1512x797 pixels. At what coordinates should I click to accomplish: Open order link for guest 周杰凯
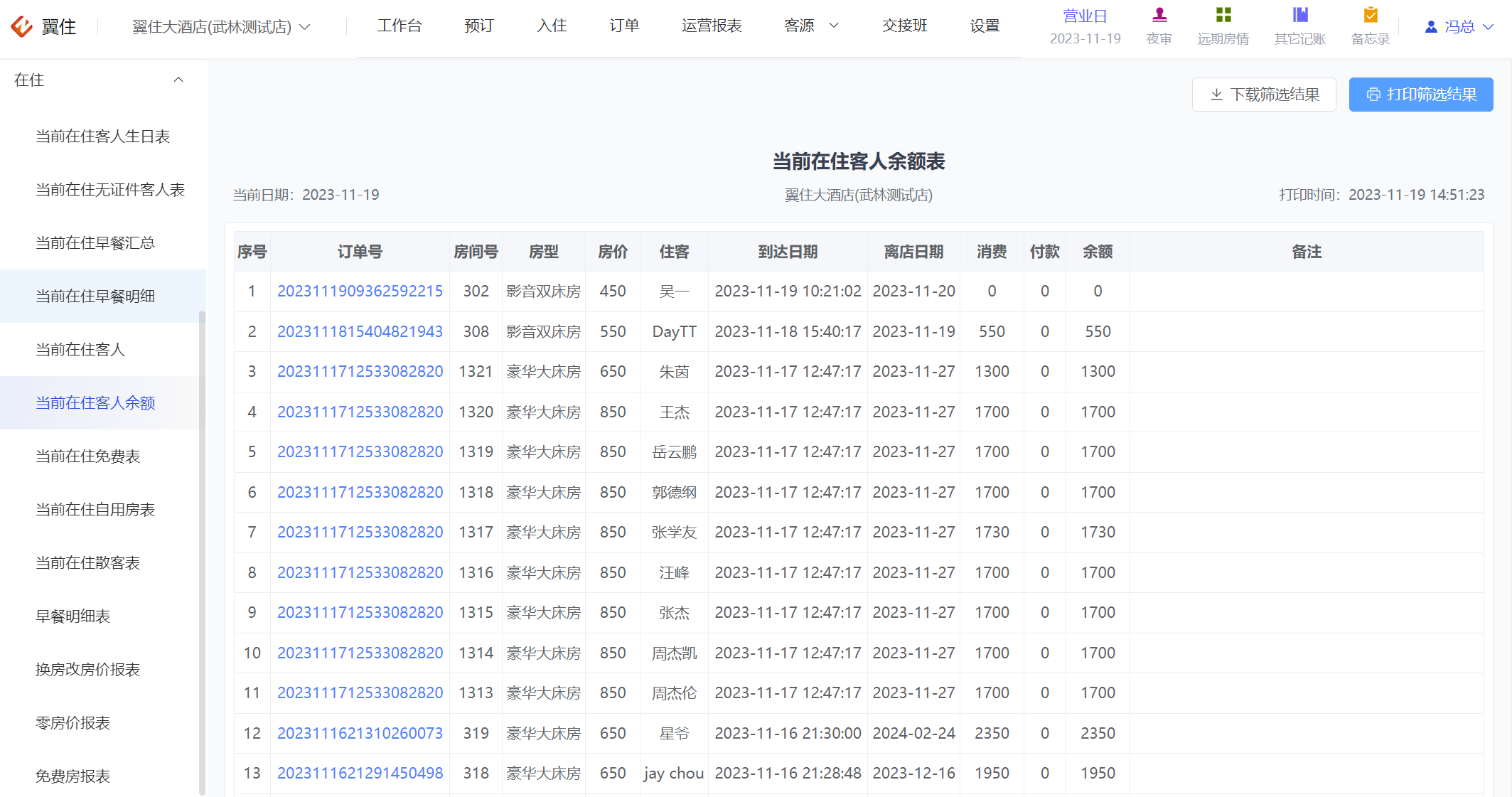pos(360,653)
